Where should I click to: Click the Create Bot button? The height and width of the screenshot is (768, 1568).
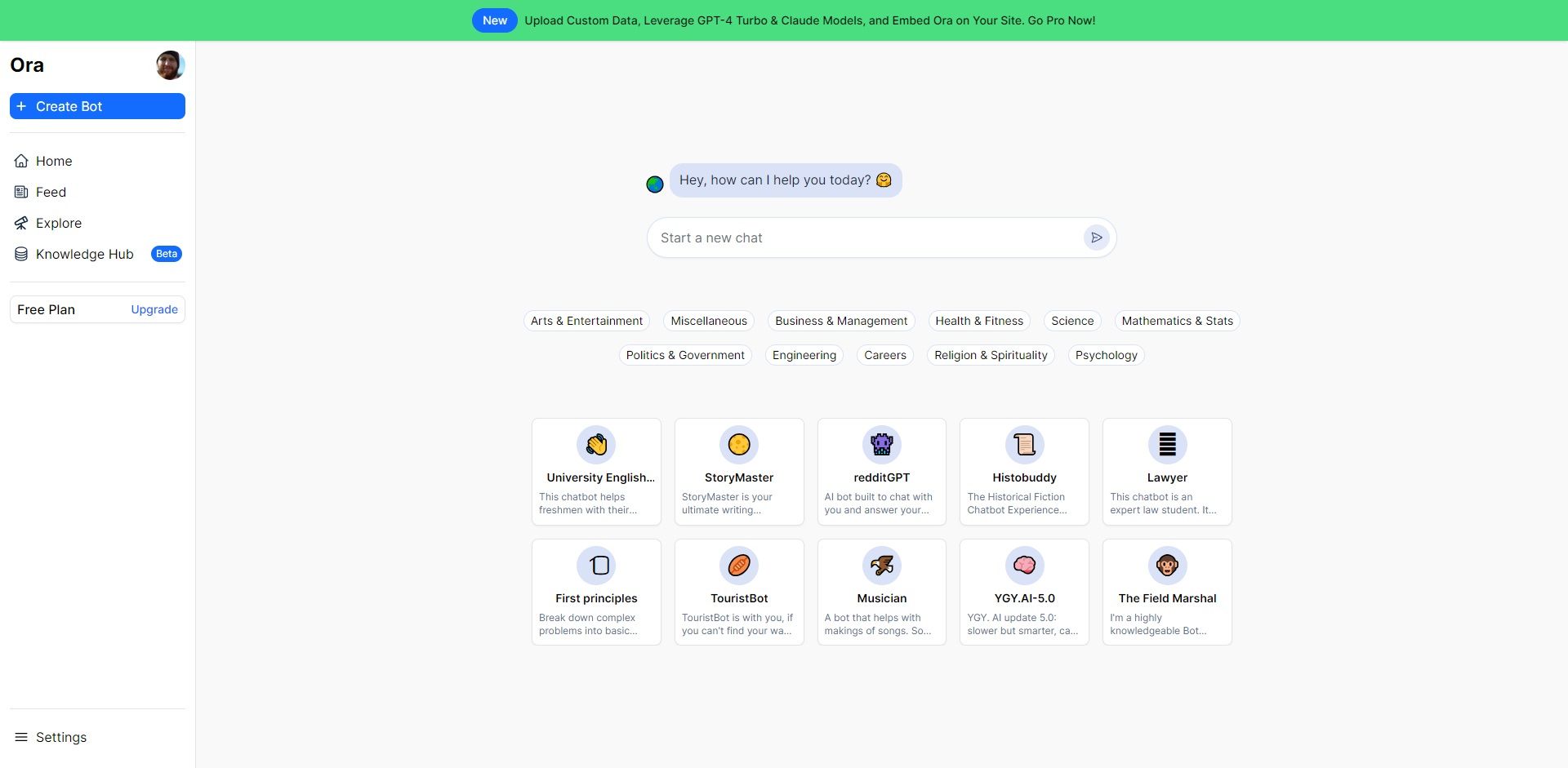97,106
